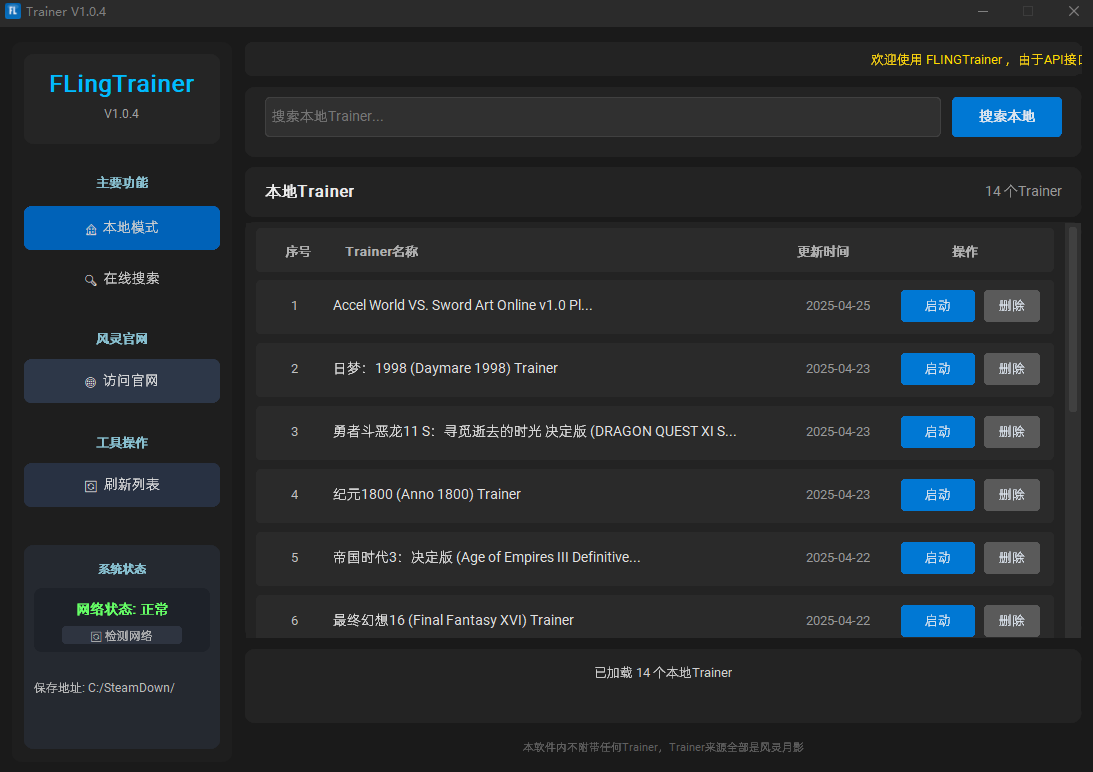Click the 网络状态: 正常 status text
The width and height of the screenshot is (1093, 772).
(x=122, y=610)
